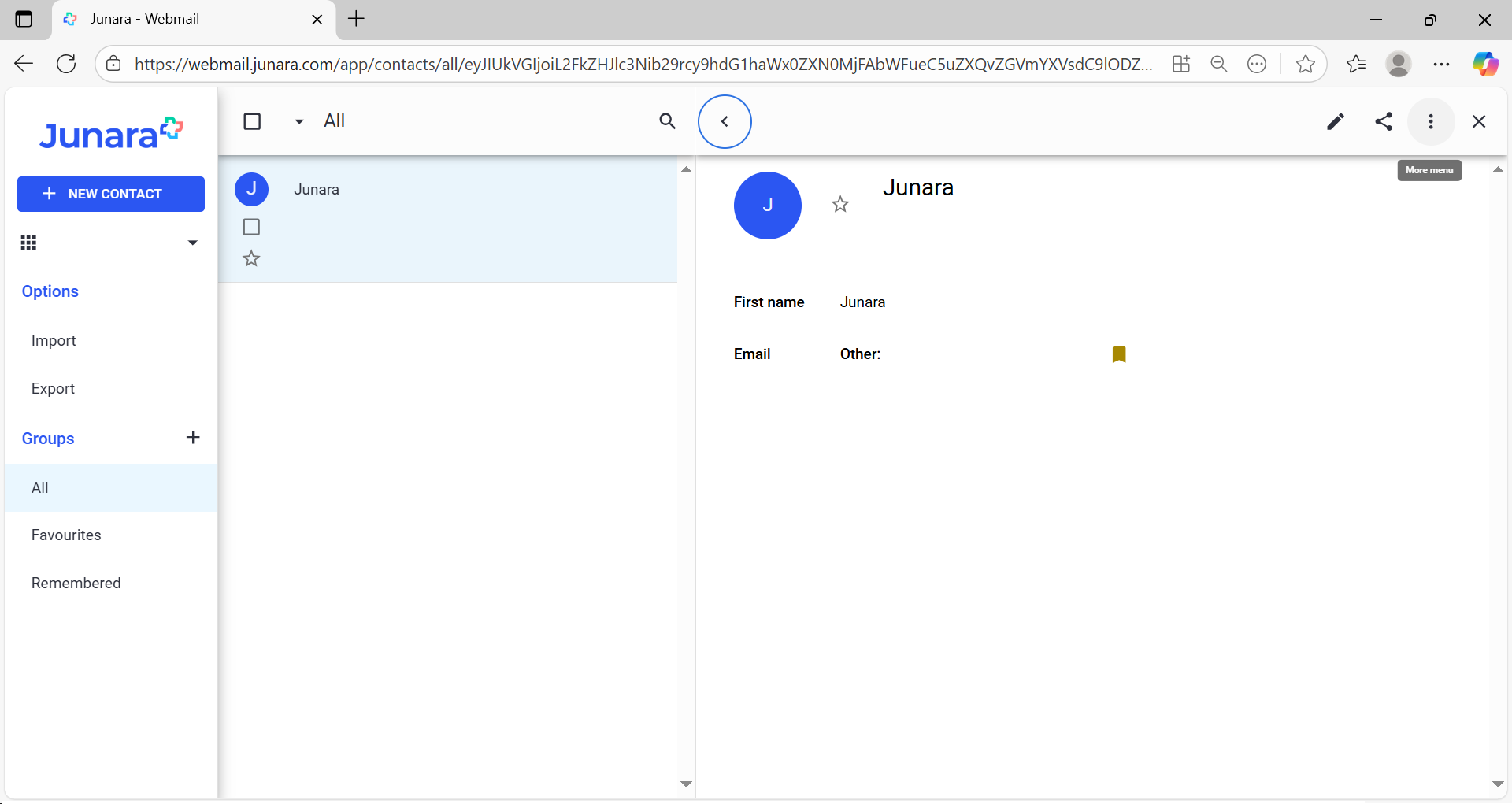Click details panel scroll down arrow
This screenshot has height=804, width=1512.
pyautogui.click(x=1498, y=784)
